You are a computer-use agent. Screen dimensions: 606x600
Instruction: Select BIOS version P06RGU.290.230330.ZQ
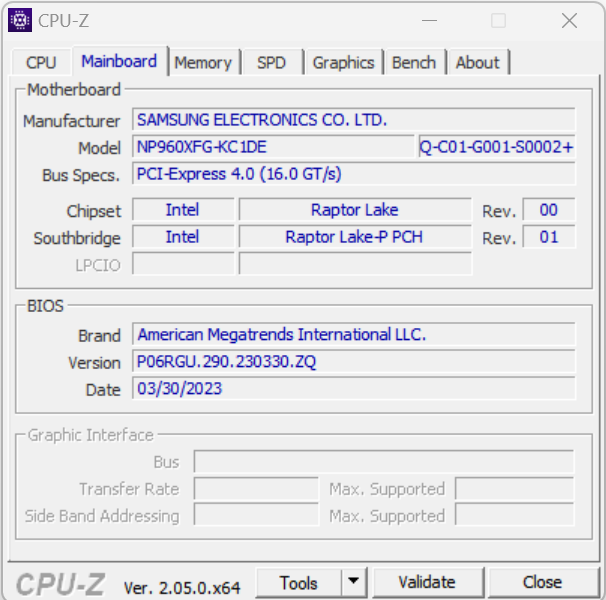(354, 361)
